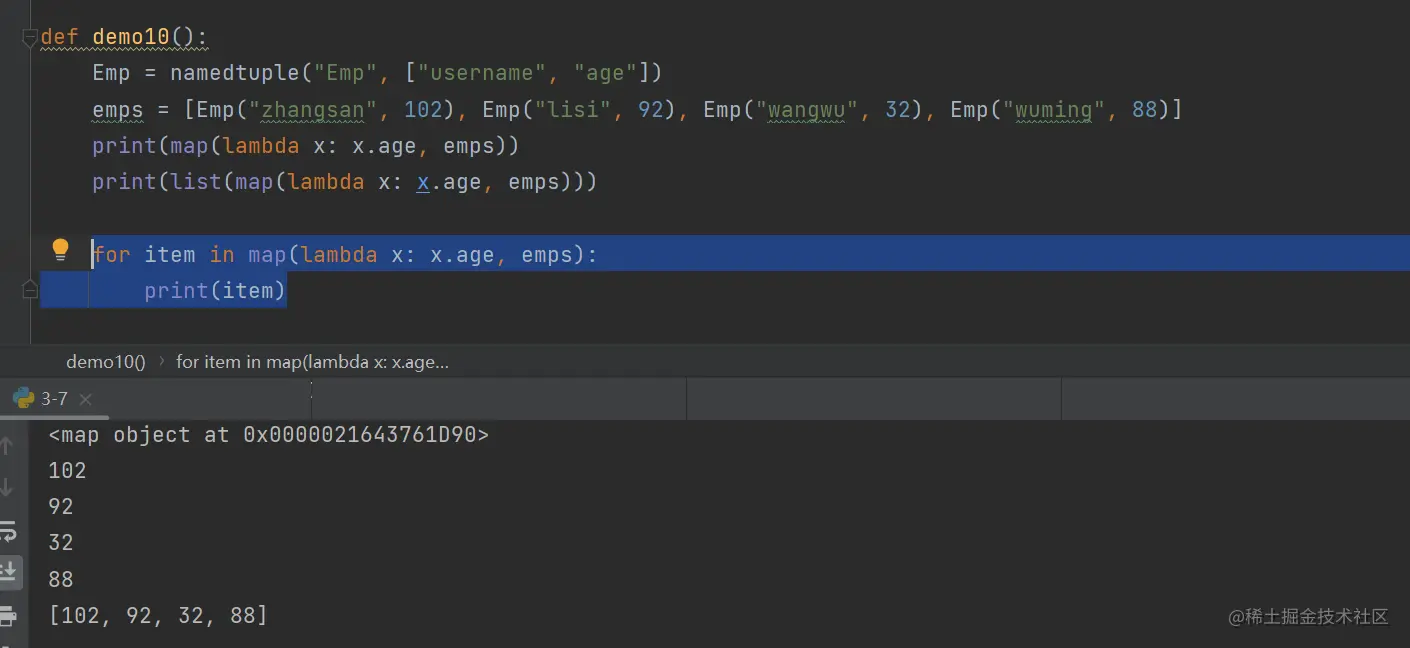
Task: Click the map object output line
Action: [x=269, y=434]
